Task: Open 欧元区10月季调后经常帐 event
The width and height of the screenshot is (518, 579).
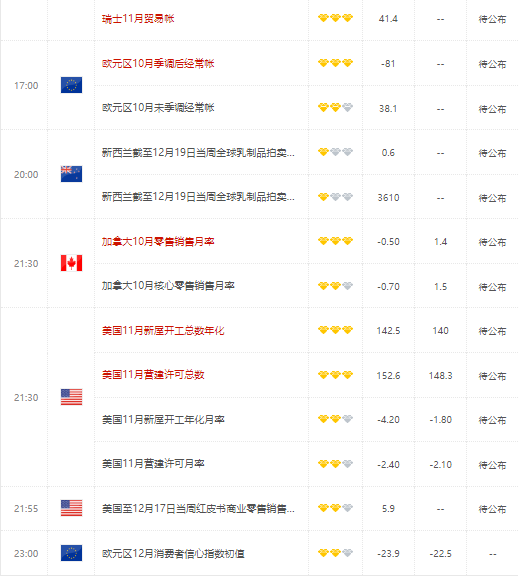Action: point(158,64)
